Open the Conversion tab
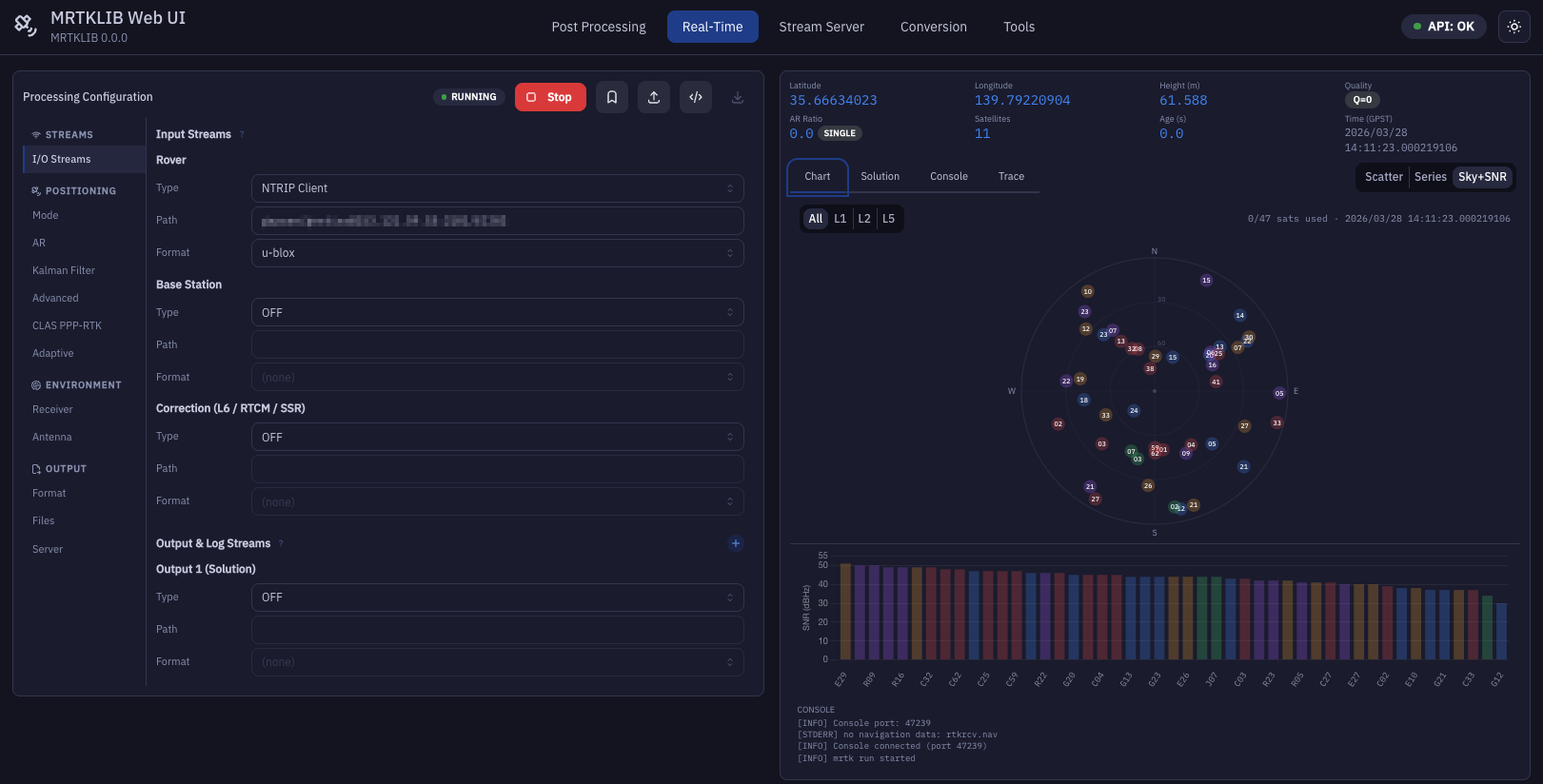Image resolution: width=1543 pixels, height=784 pixels. point(934,27)
